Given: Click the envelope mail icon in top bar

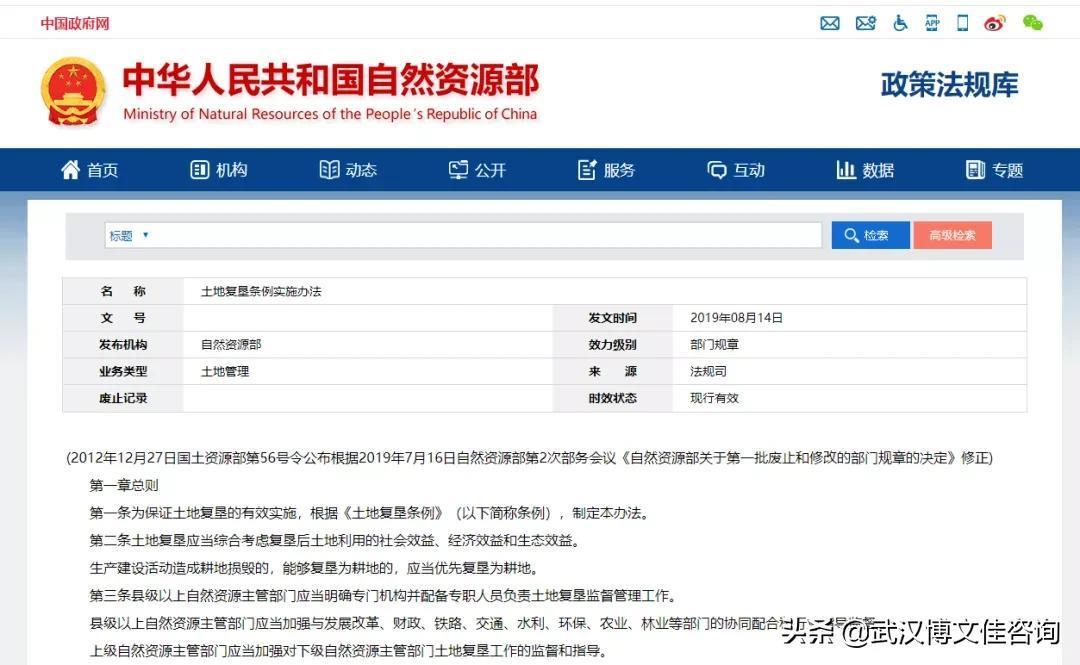Looking at the screenshot, I should 830,23.
